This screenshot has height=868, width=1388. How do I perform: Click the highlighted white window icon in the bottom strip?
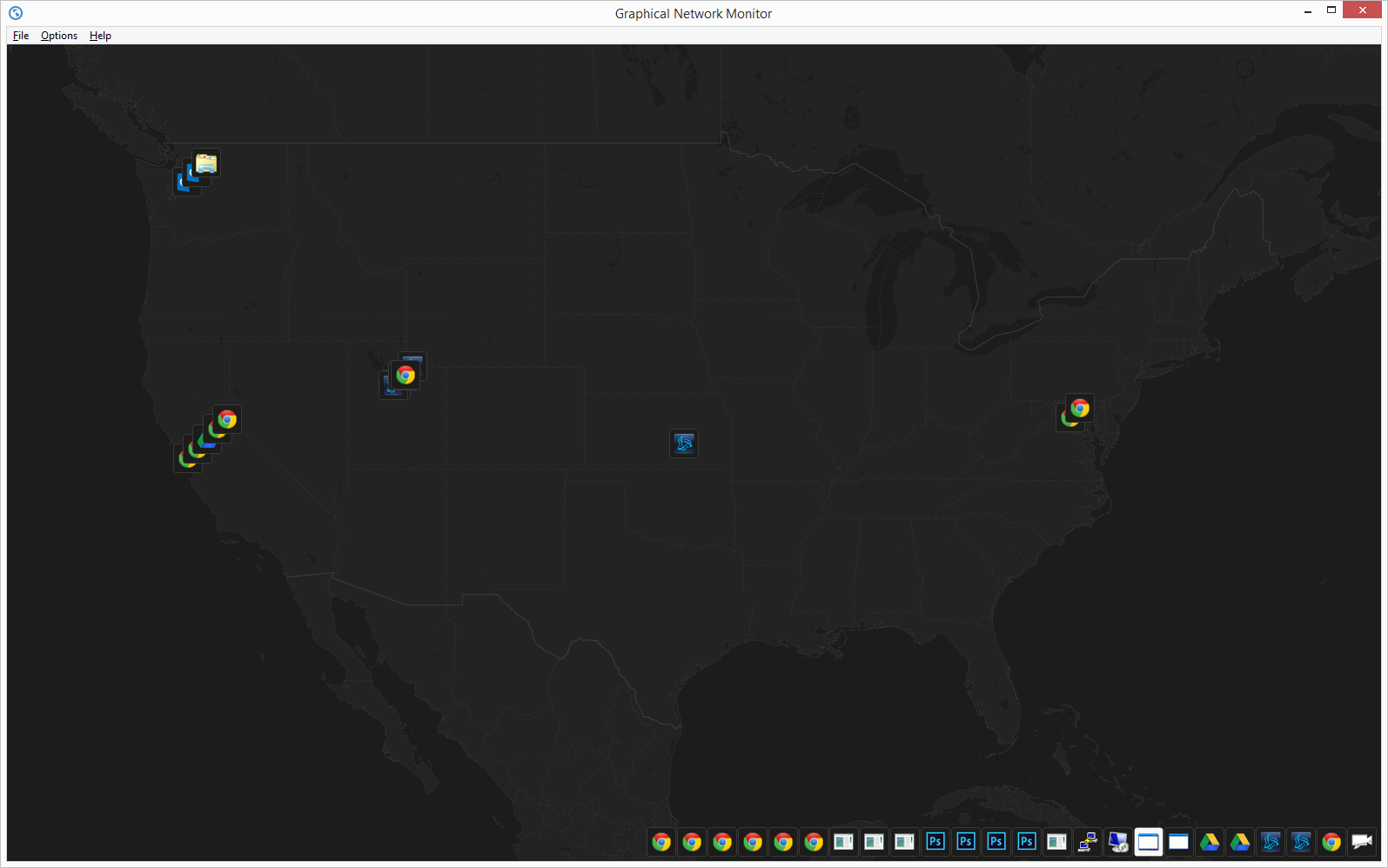(x=1149, y=842)
